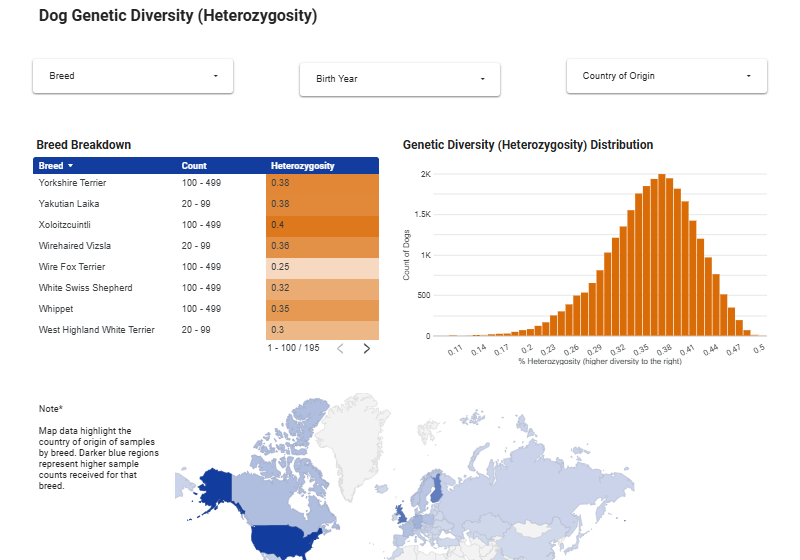Select West Highland White Terrier row

point(97,330)
